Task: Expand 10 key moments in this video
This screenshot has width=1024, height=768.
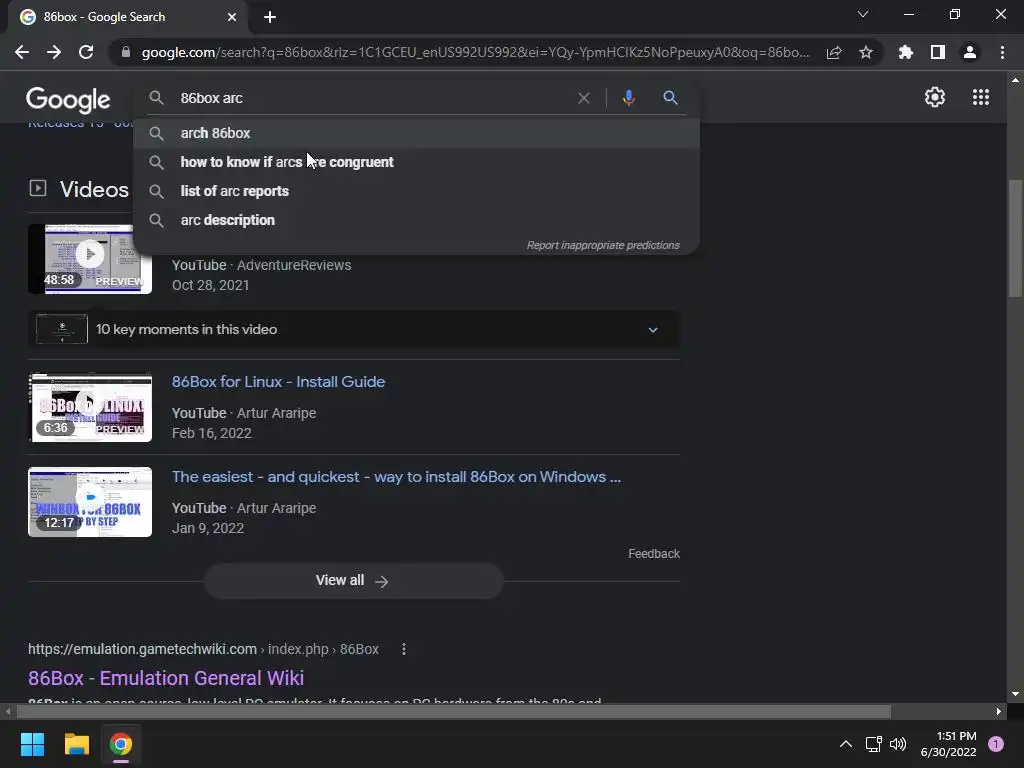Action: pos(353,329)
